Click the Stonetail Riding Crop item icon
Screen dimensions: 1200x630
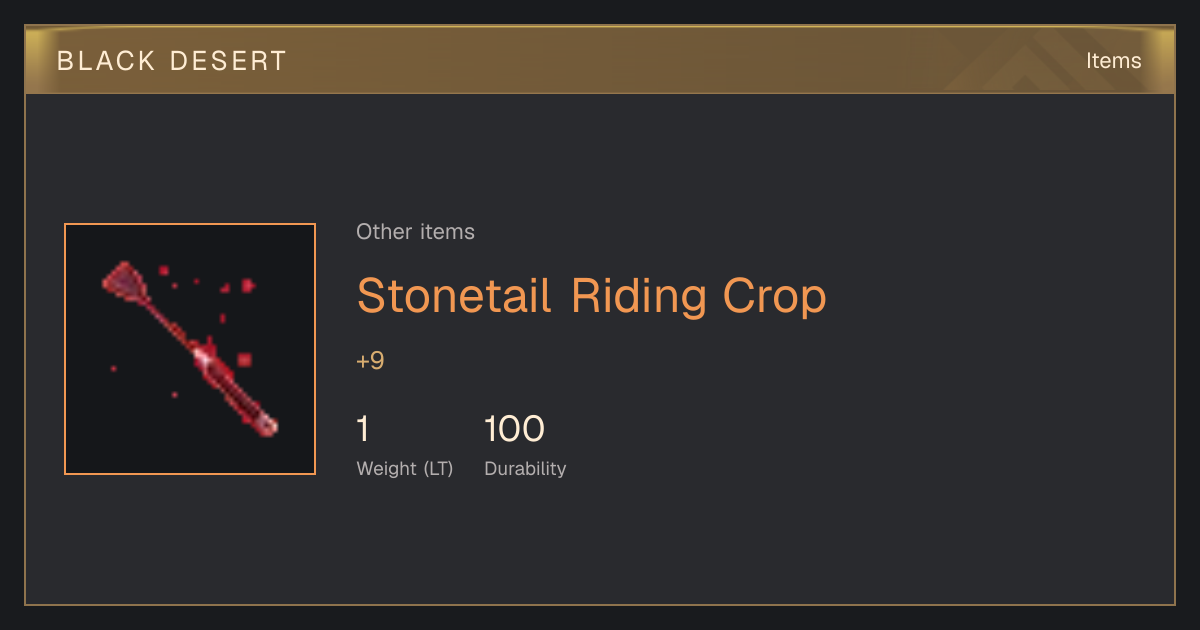pos(190,349)
